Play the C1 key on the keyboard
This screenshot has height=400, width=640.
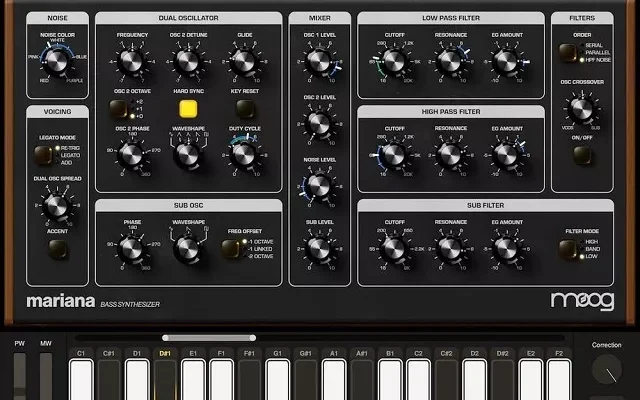click(x=80, y=380)
